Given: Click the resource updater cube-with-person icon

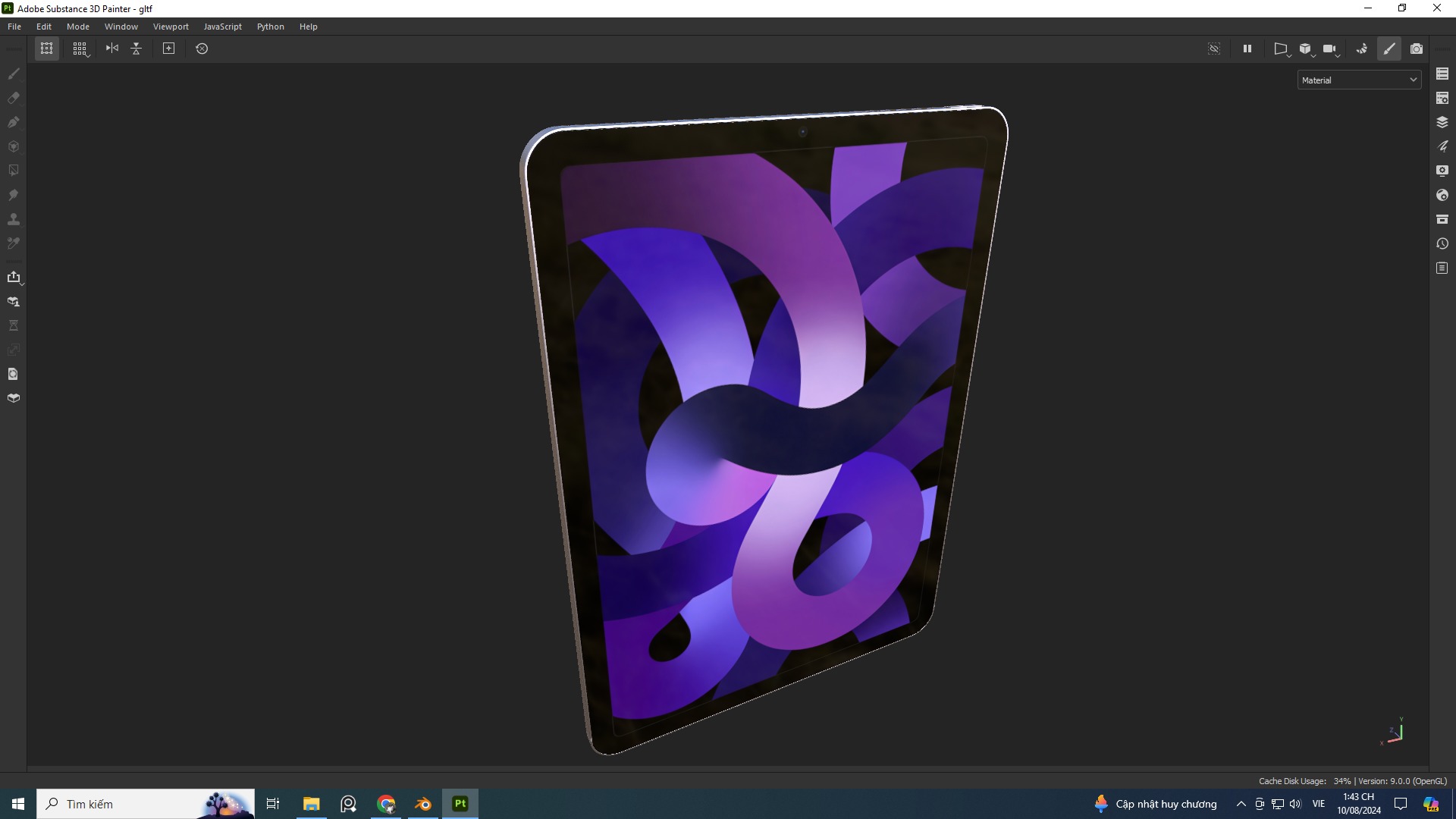Looking at the screenshot, I should [14, 301].
